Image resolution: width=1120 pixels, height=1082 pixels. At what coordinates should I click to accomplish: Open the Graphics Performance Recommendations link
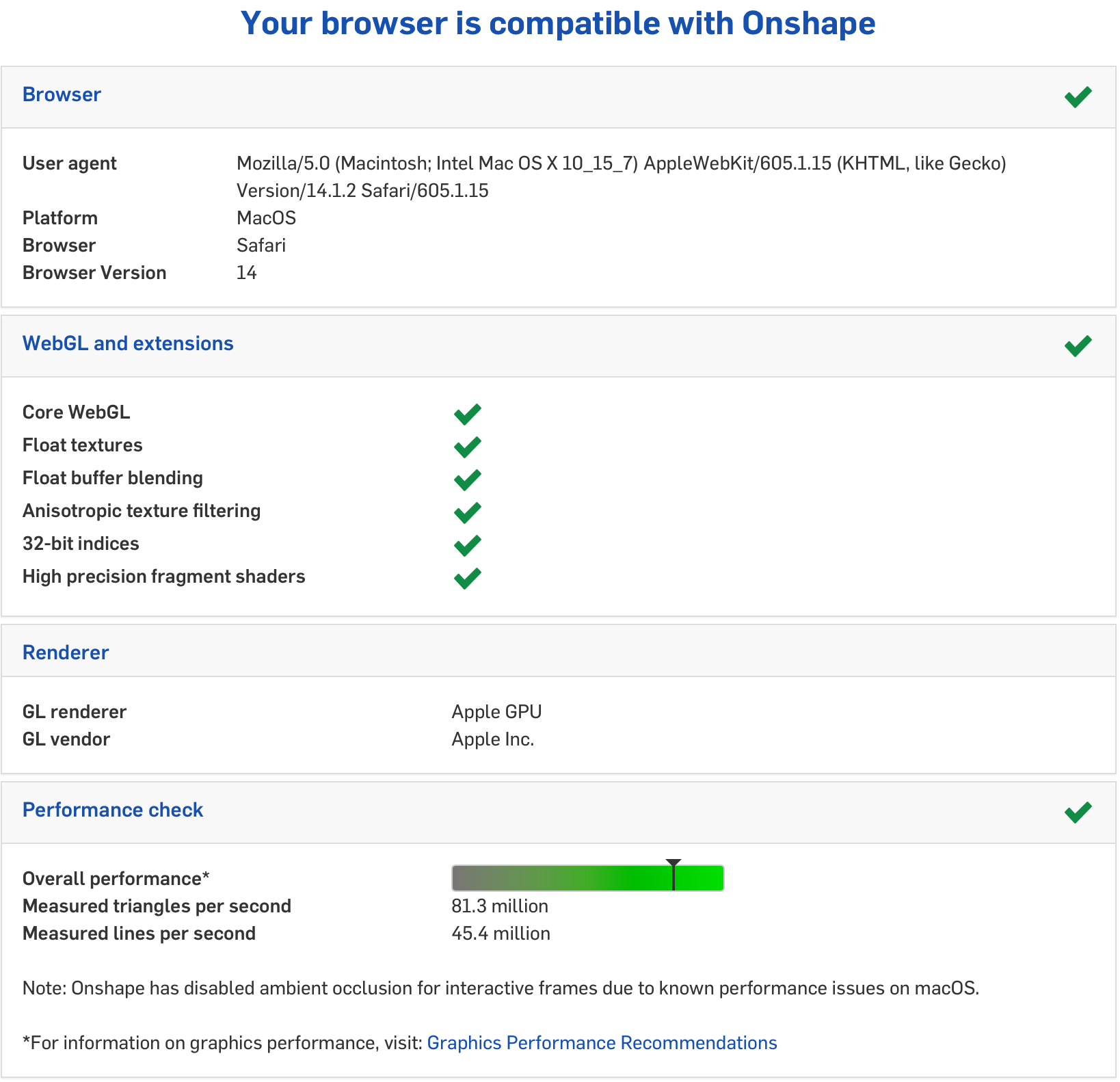point(602,1043)
